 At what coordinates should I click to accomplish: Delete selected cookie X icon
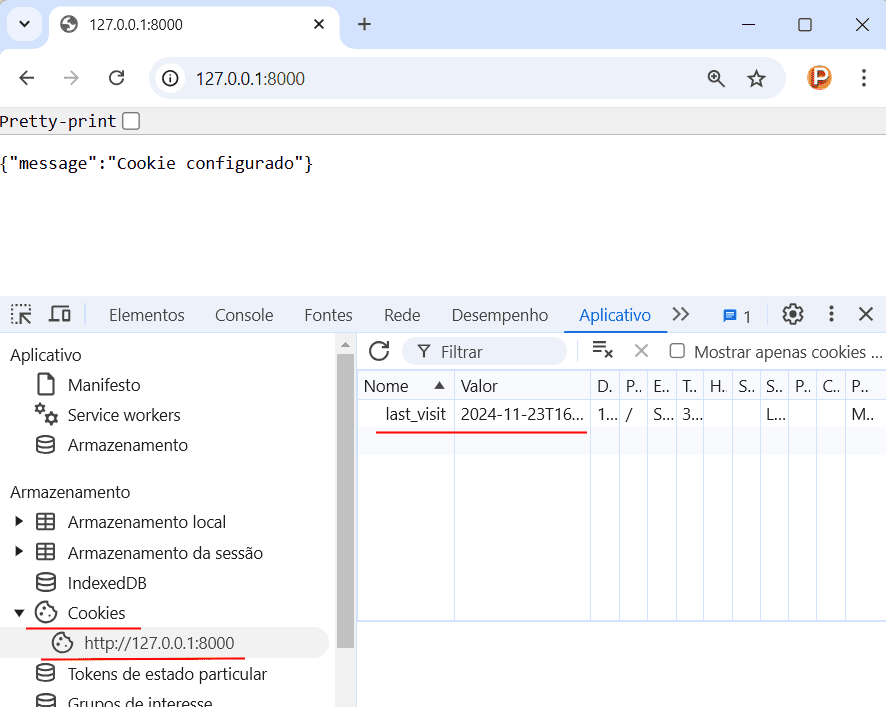641,351
